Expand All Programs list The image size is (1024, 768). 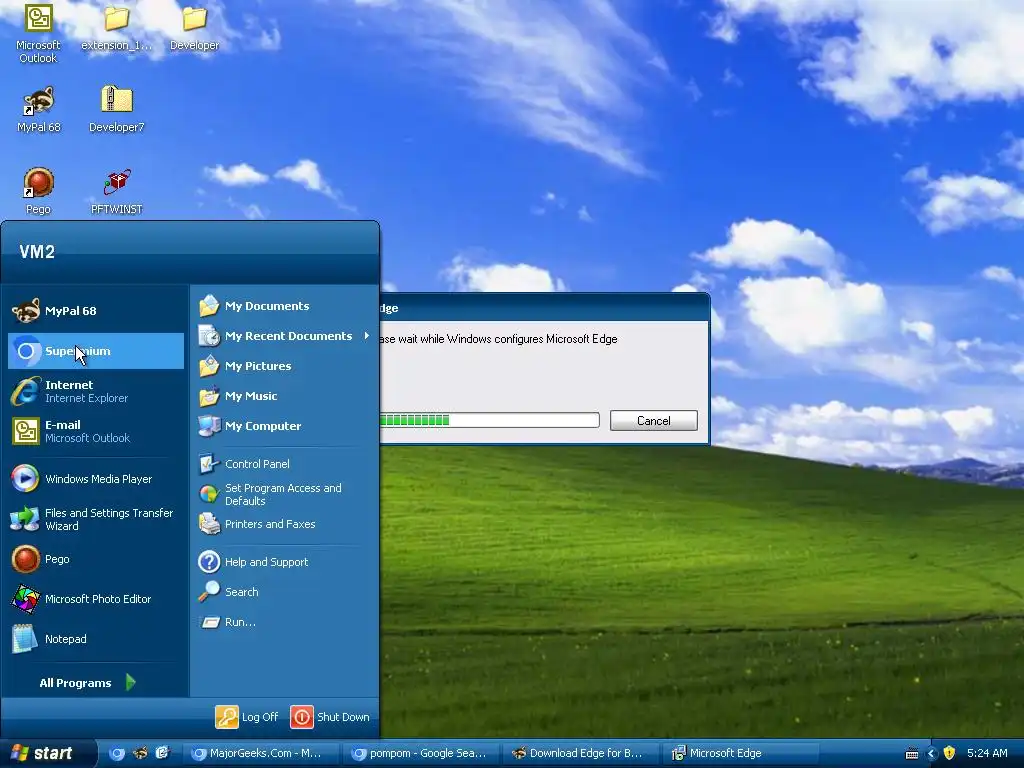coord(88,682)
